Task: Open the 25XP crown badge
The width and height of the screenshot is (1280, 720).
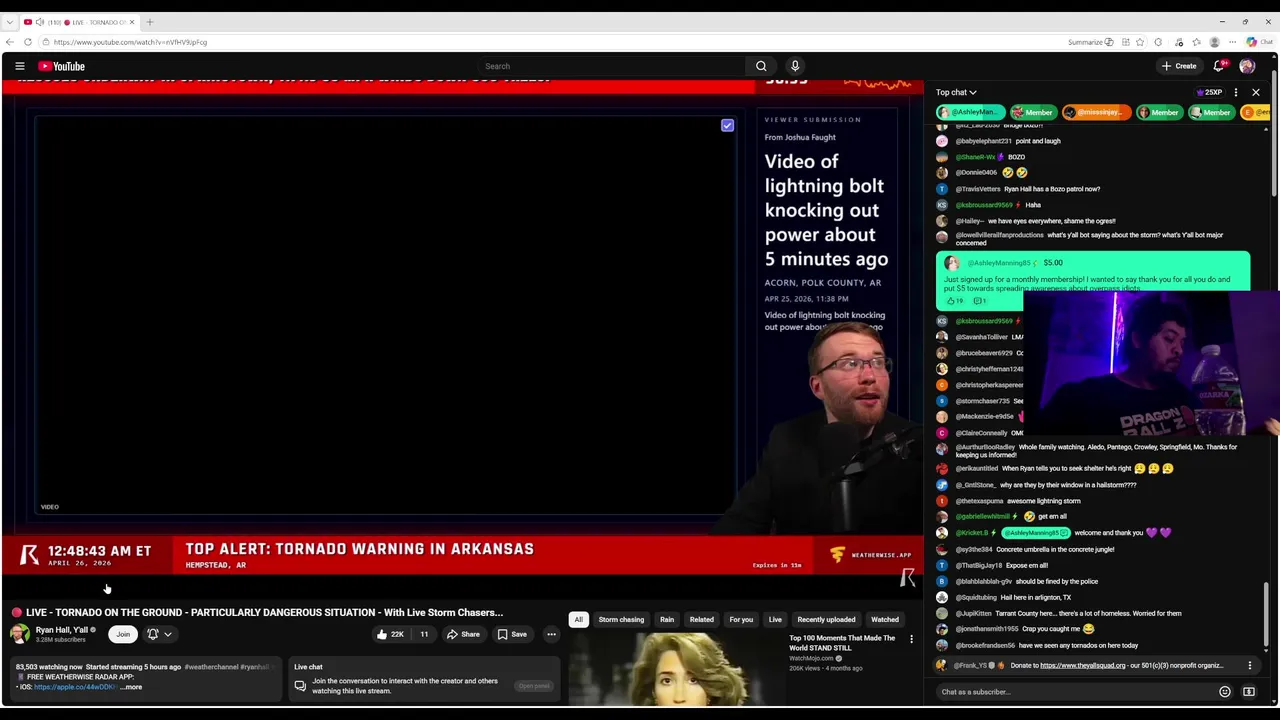Action: [x=1209, y=93]
